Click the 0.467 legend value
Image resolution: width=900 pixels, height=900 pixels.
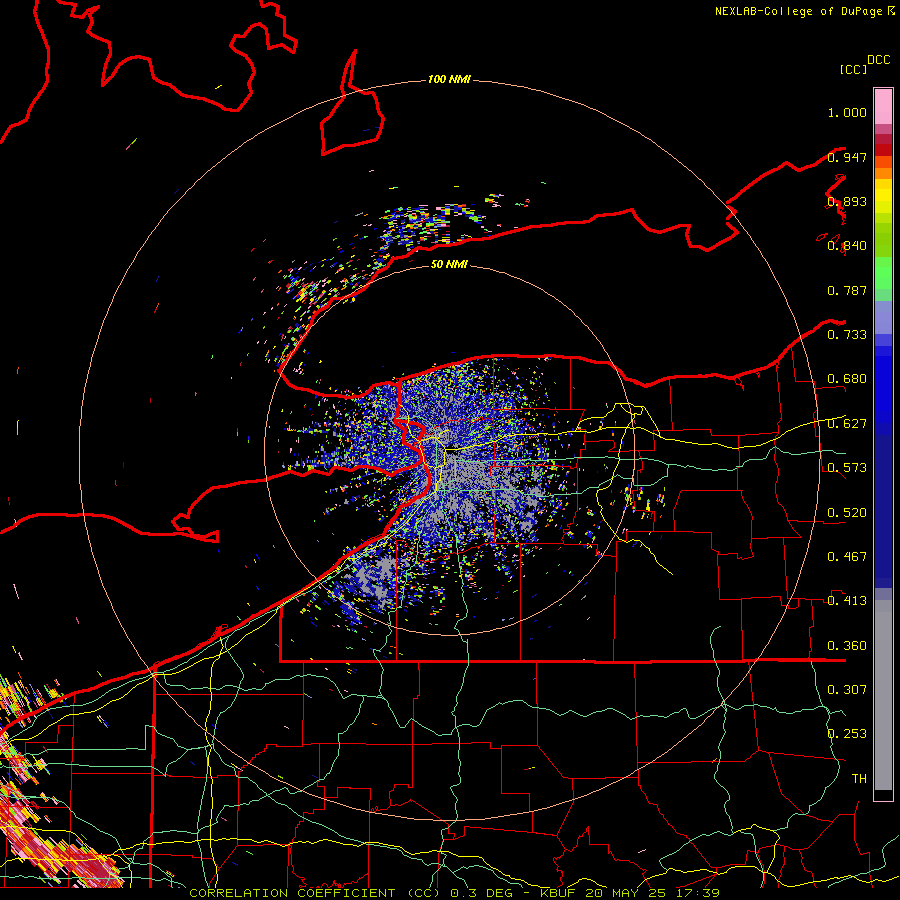coord(847,557)
